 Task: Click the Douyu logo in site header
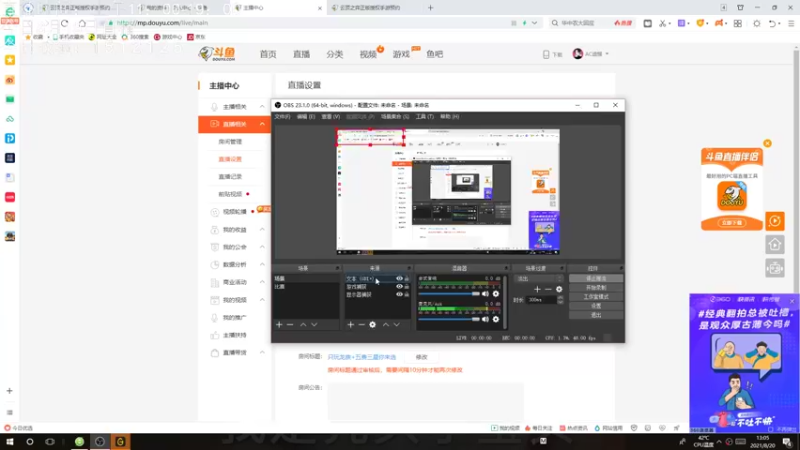click(217, 54)
